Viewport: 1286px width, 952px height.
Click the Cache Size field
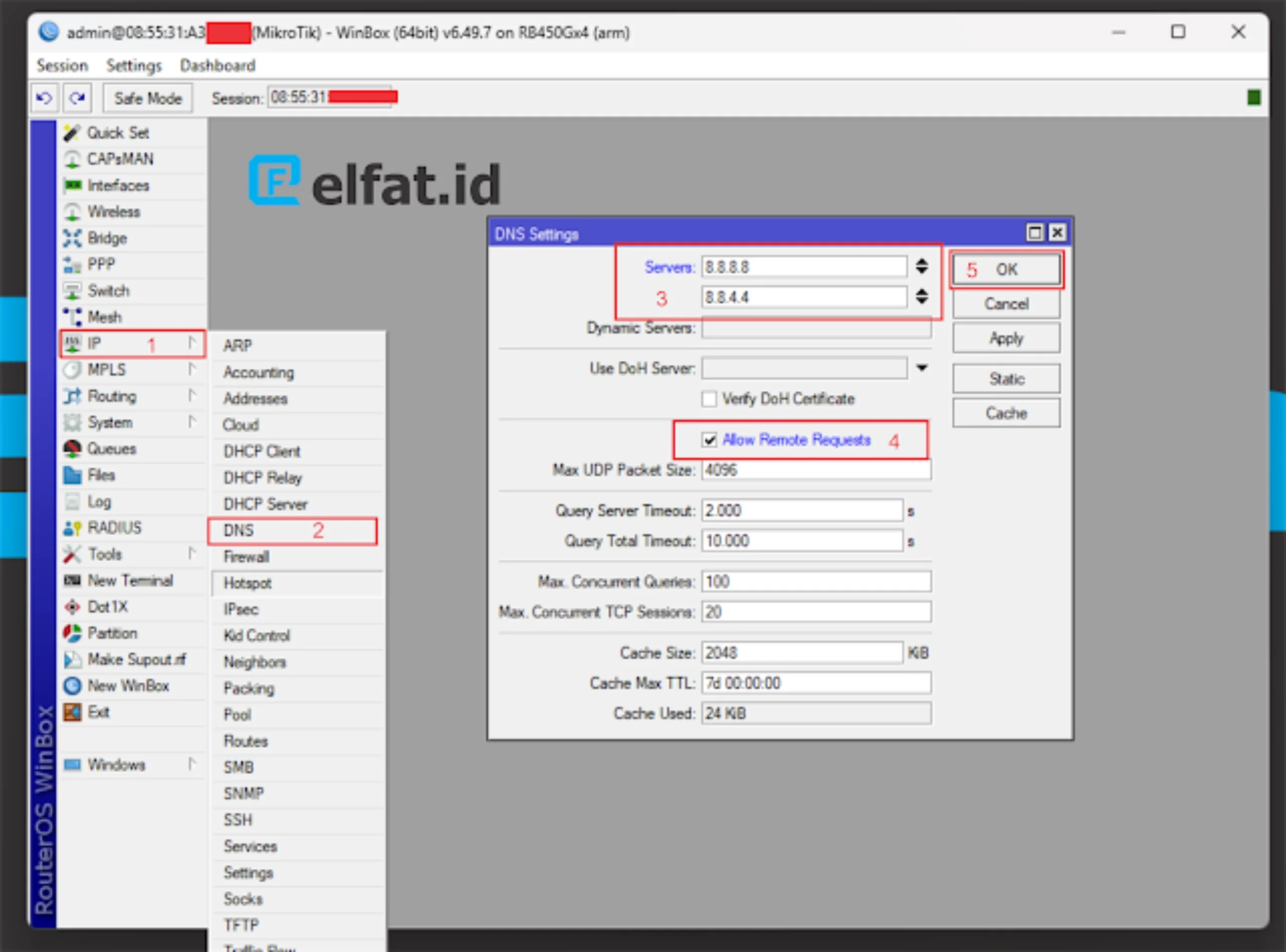802,653
